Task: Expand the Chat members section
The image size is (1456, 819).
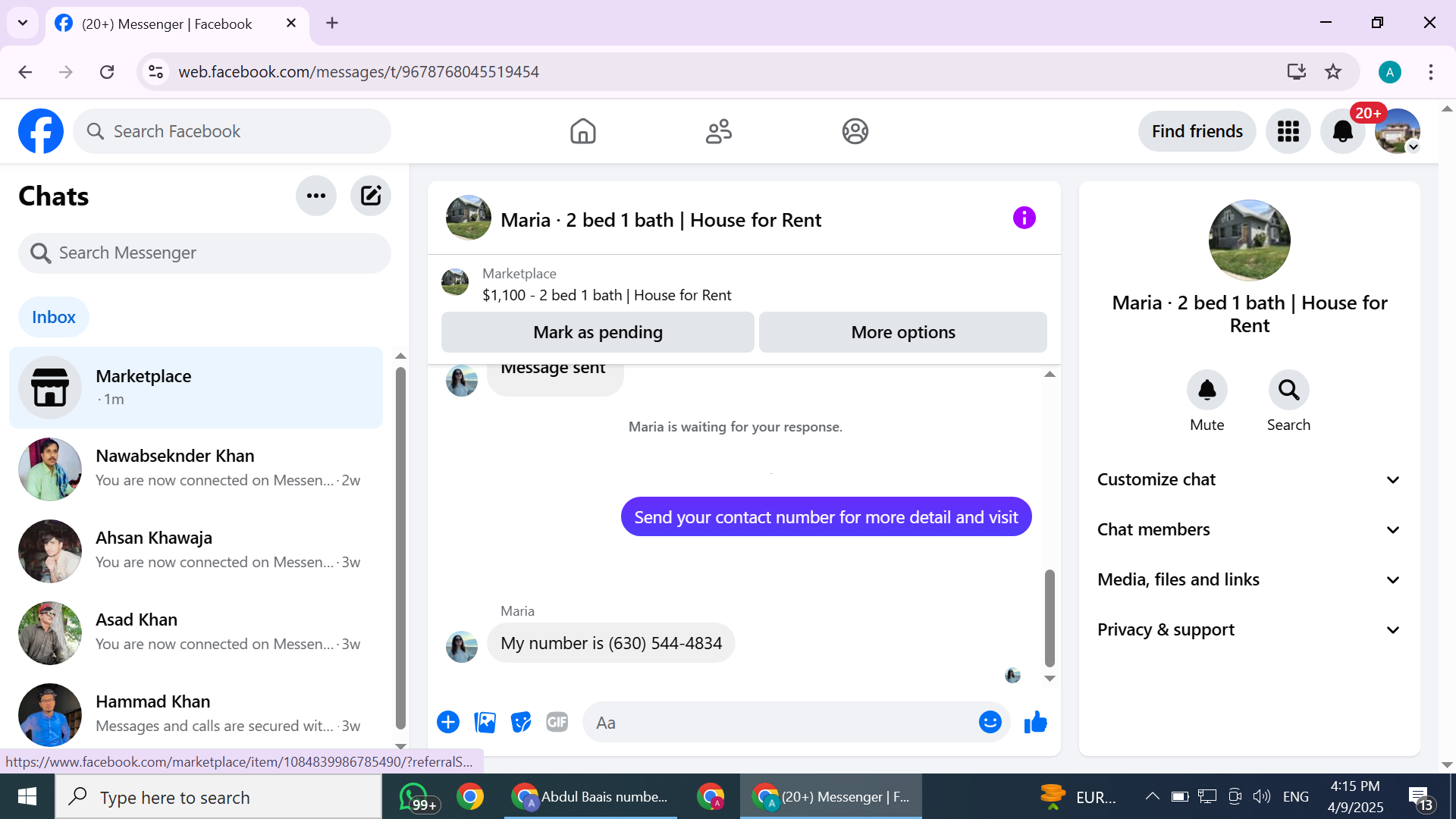Action: 1249,529
